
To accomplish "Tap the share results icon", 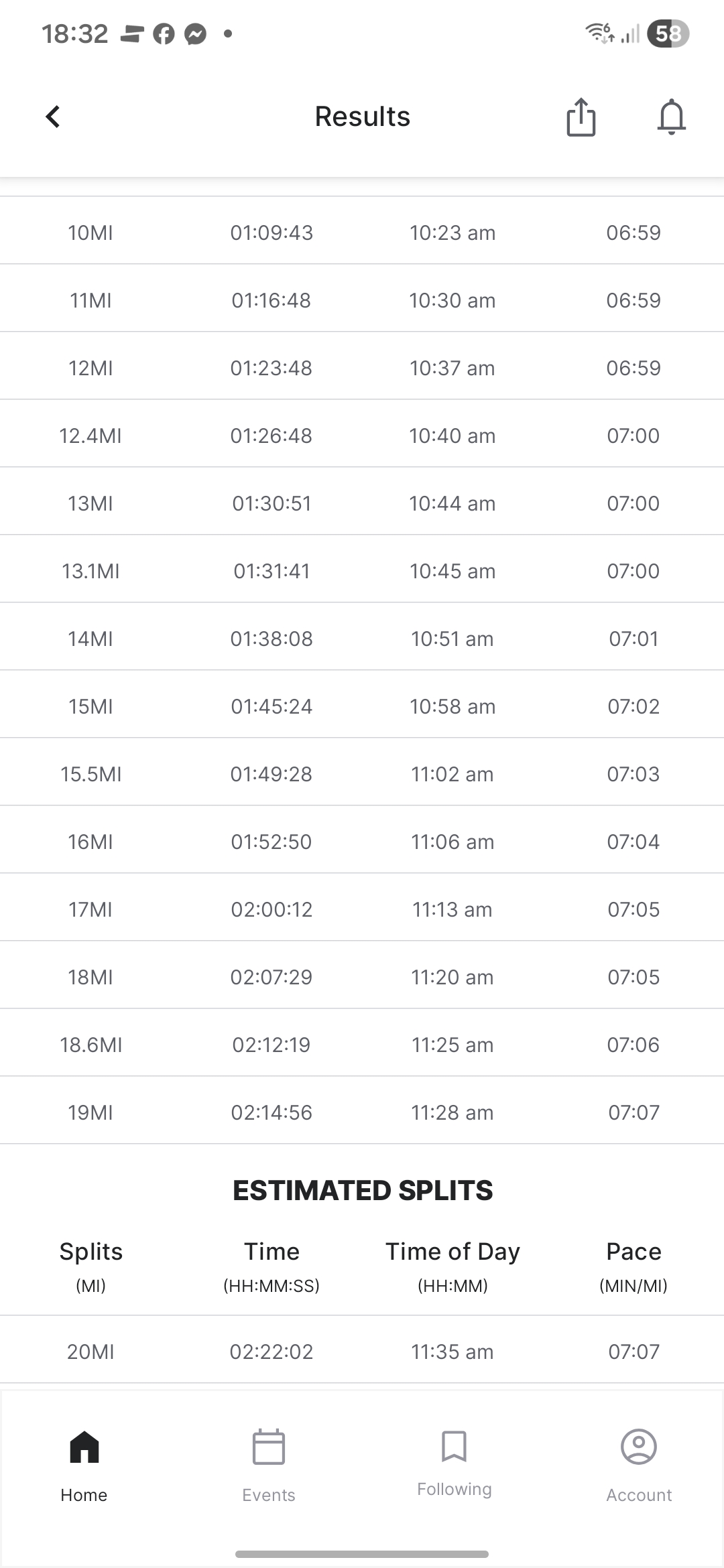I will [581, 117].
